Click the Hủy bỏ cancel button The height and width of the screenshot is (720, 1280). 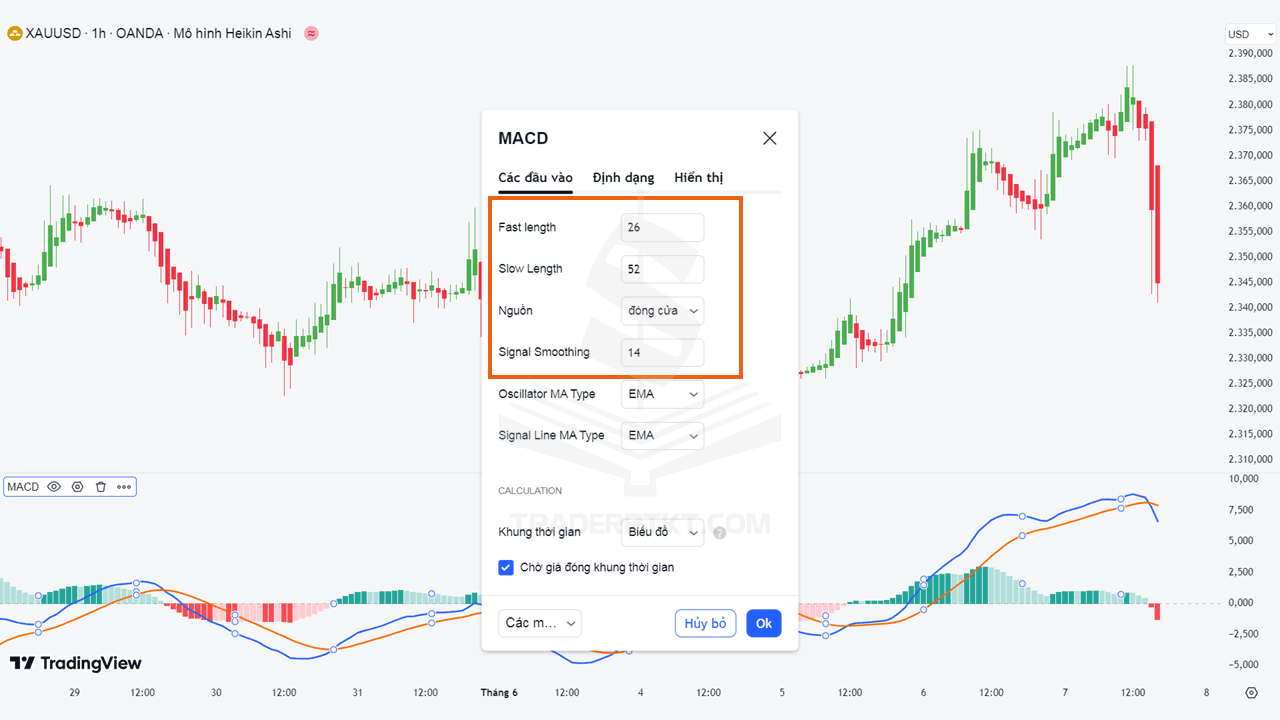click(x=706, y=623)
